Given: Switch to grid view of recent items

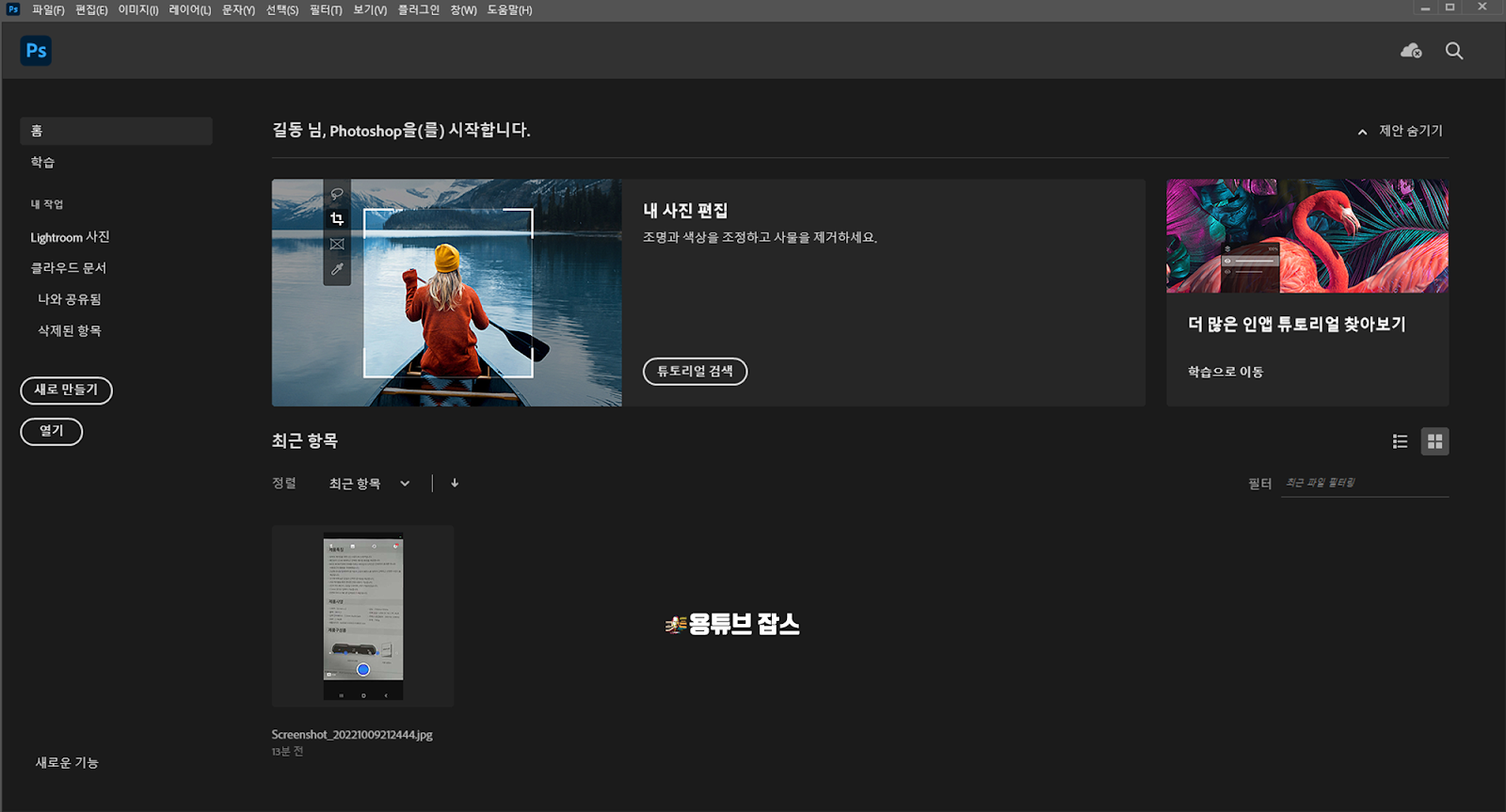Looking at the screenshot, I should 1434,441.
